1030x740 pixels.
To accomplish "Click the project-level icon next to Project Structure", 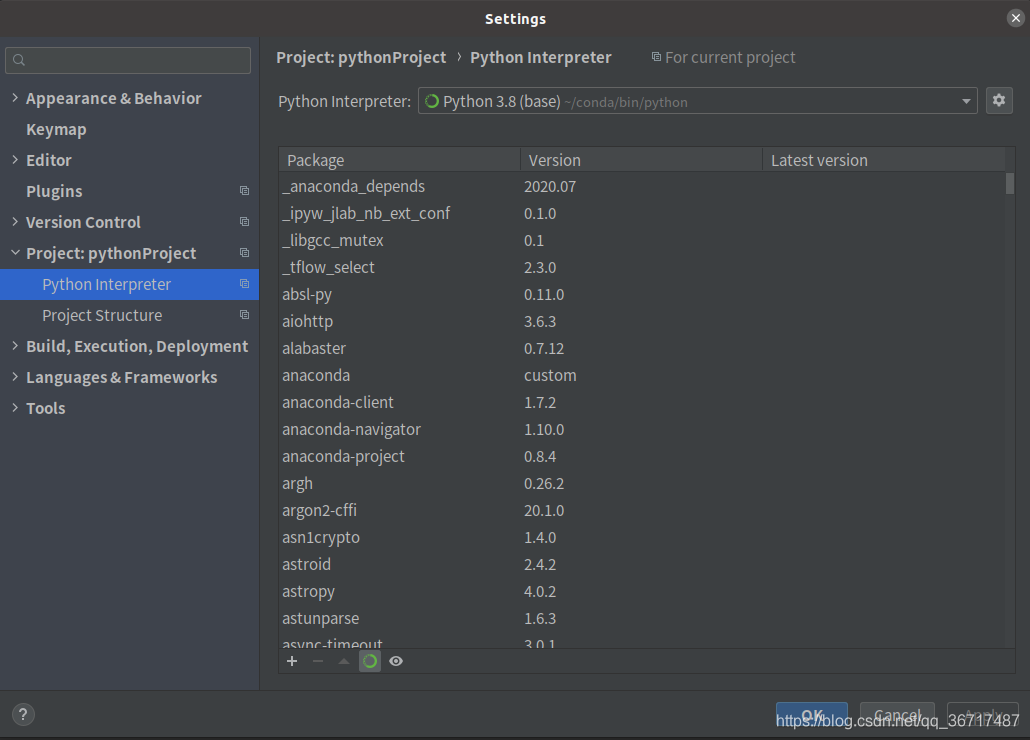I will pyautogui.click(x=244, y=315).
